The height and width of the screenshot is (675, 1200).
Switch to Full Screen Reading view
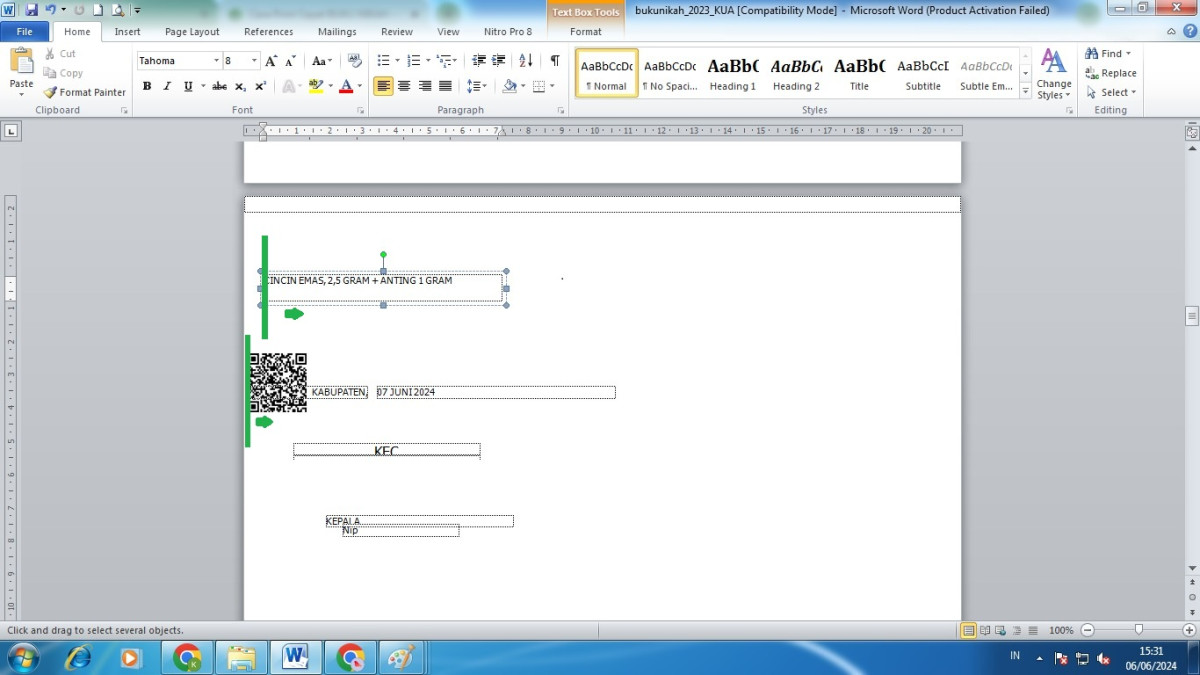[985, 631]
